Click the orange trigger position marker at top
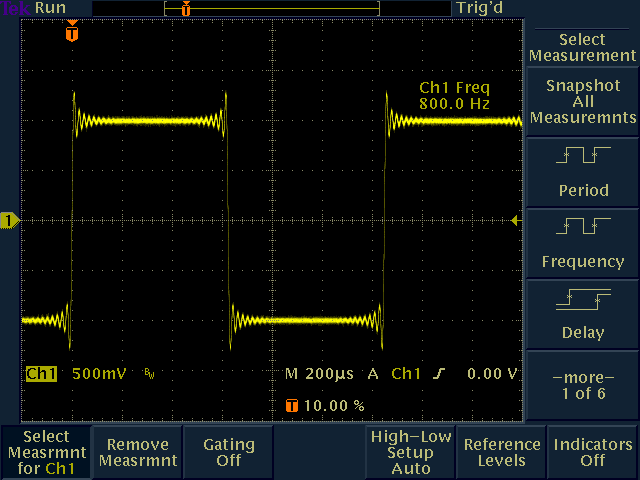Viewport: 640px width, 480px height. click(x=70, y=32)
